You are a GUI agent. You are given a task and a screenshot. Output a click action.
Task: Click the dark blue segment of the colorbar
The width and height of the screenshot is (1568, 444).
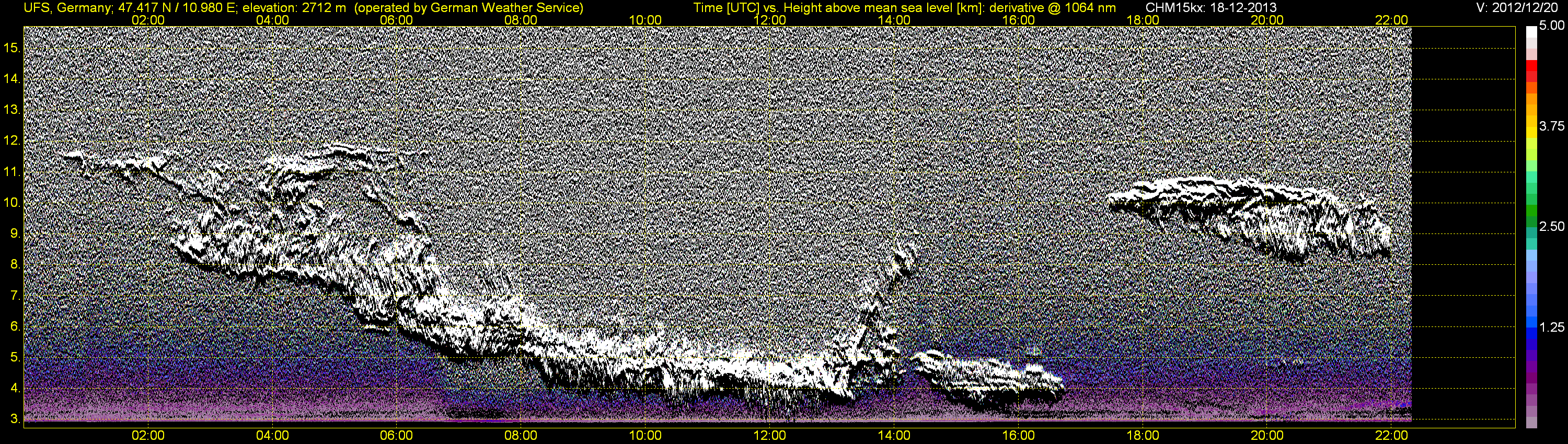point(1531,344)
